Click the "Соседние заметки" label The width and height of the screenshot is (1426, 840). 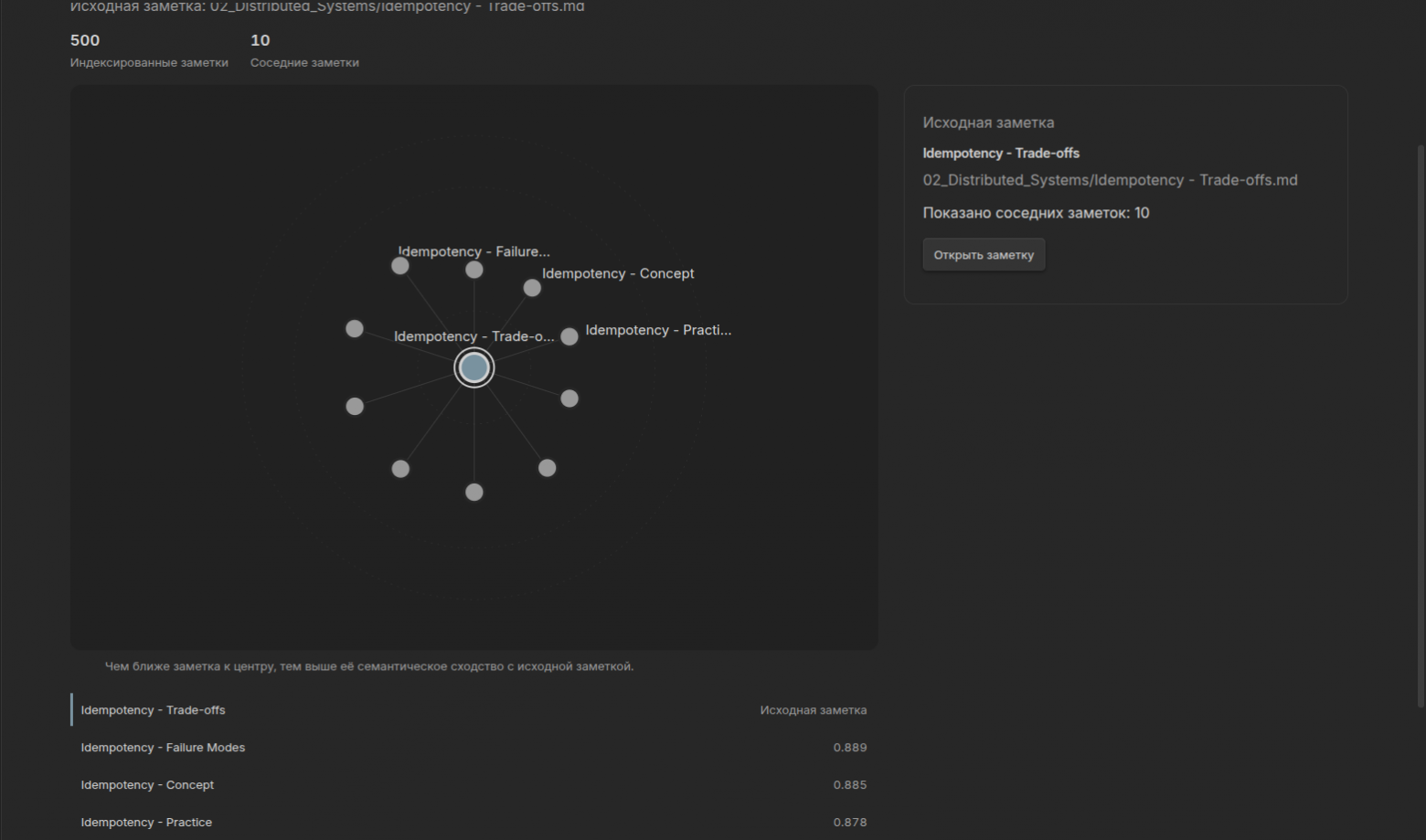304,63
